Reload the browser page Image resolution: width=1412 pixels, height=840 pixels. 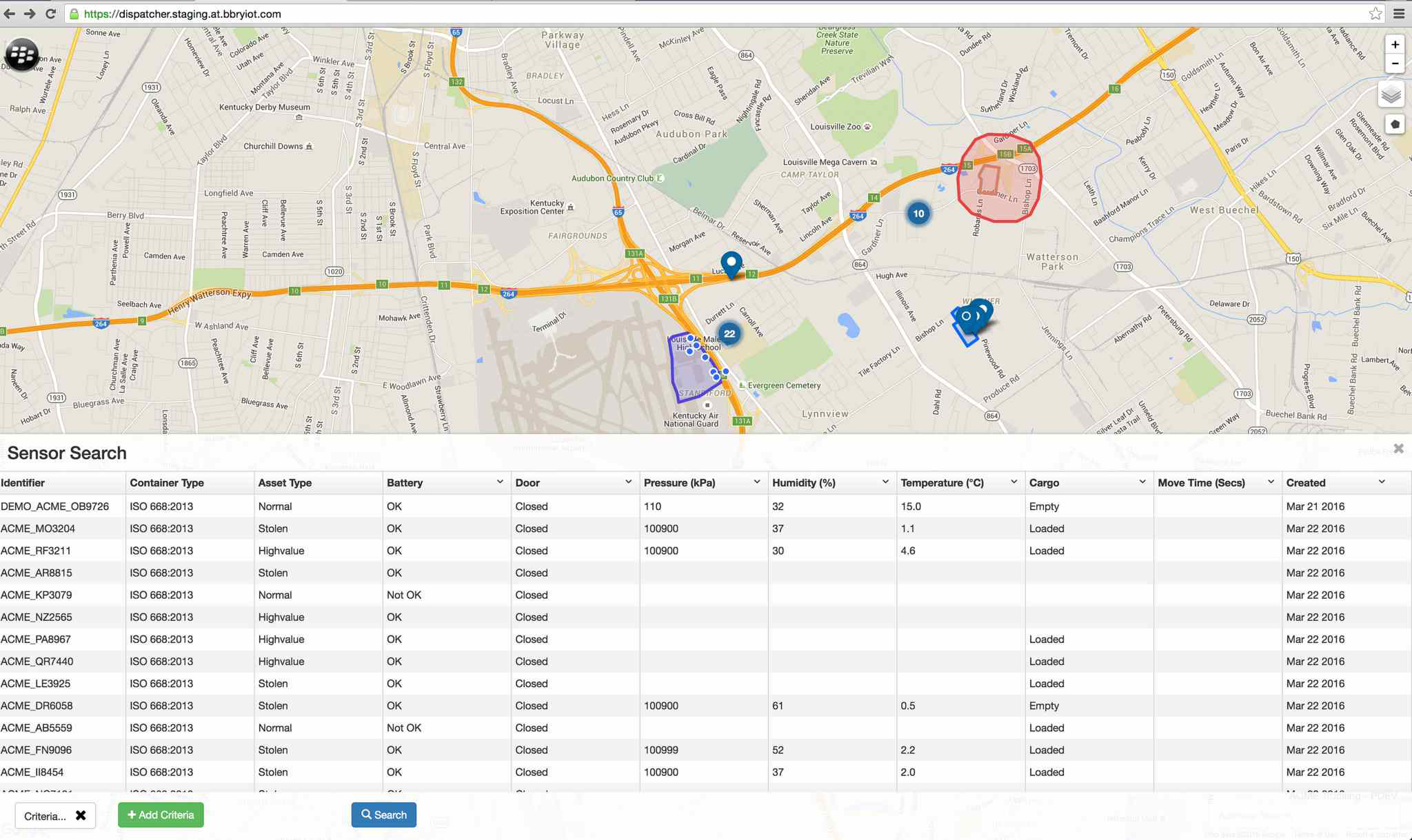pos(50,14)
